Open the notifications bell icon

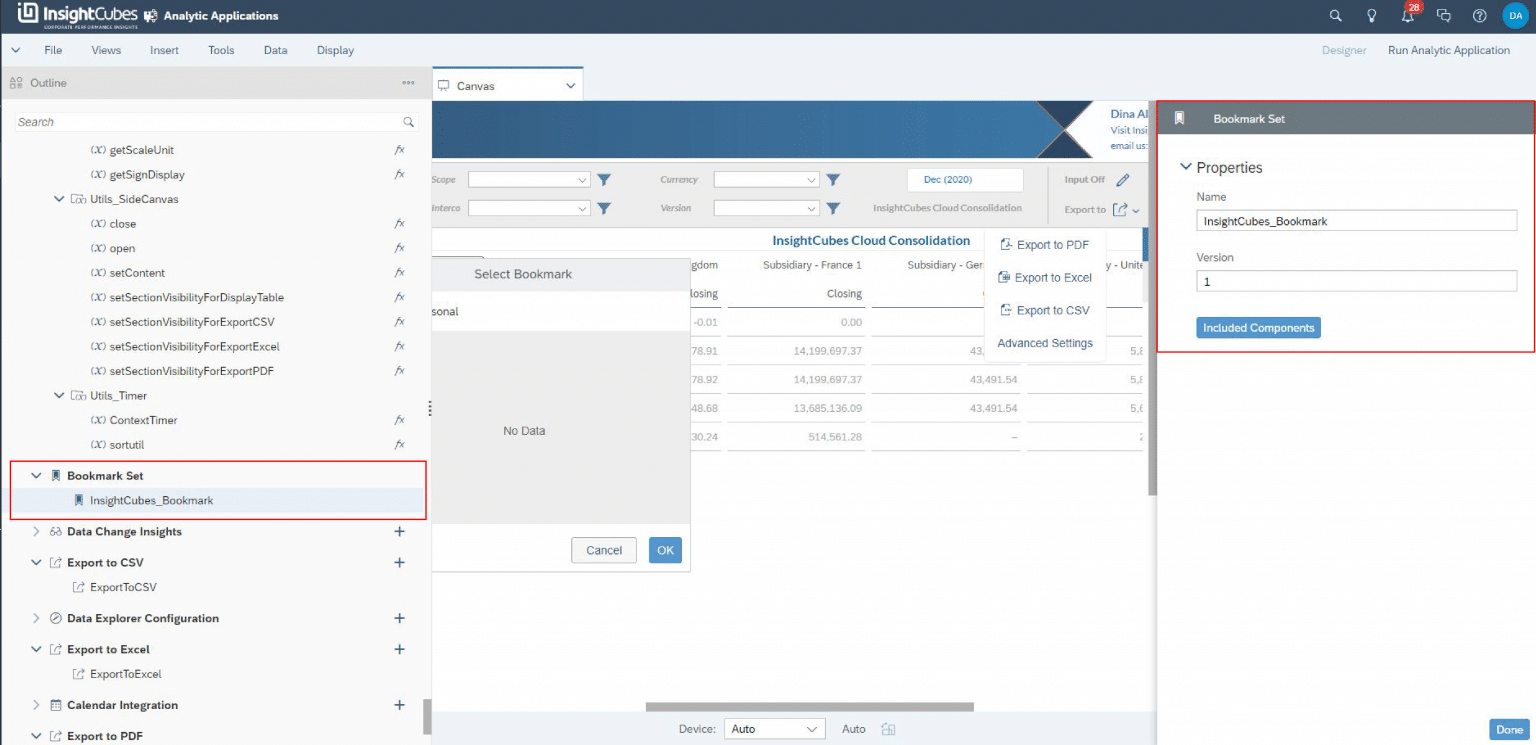(x=1408, y=15)
